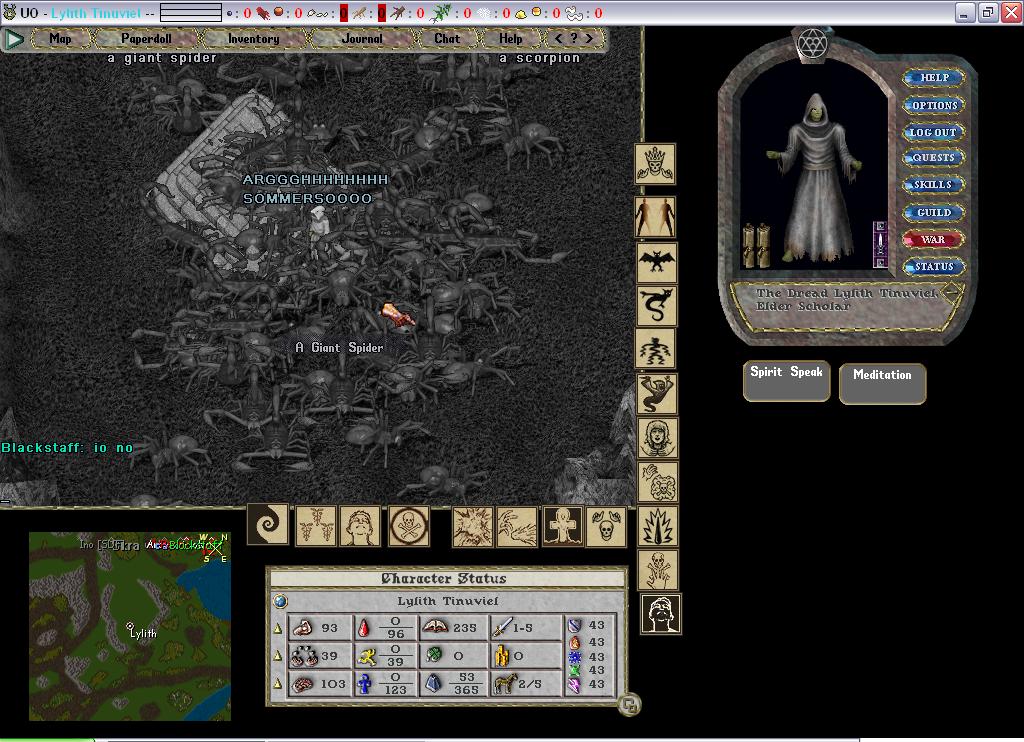Screen dimensions: 1024x742
Task: Use the Spirit Speak skill button
Action: (x=786, y=381)
